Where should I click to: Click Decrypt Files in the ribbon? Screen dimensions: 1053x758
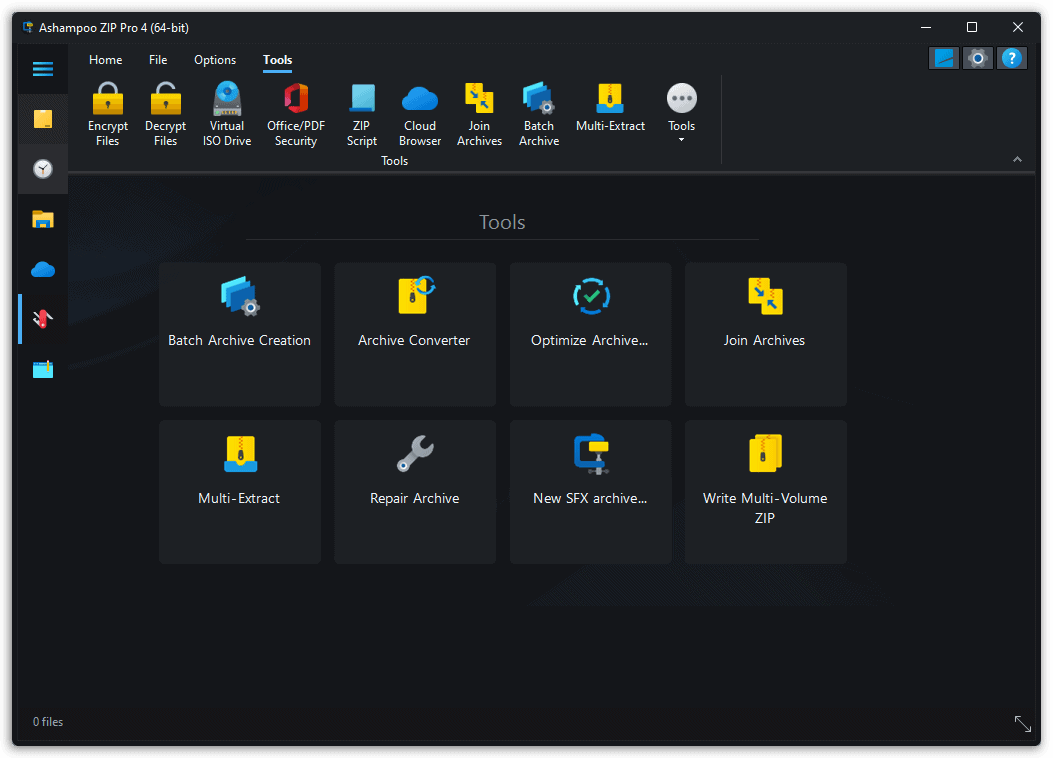point(165,114)
